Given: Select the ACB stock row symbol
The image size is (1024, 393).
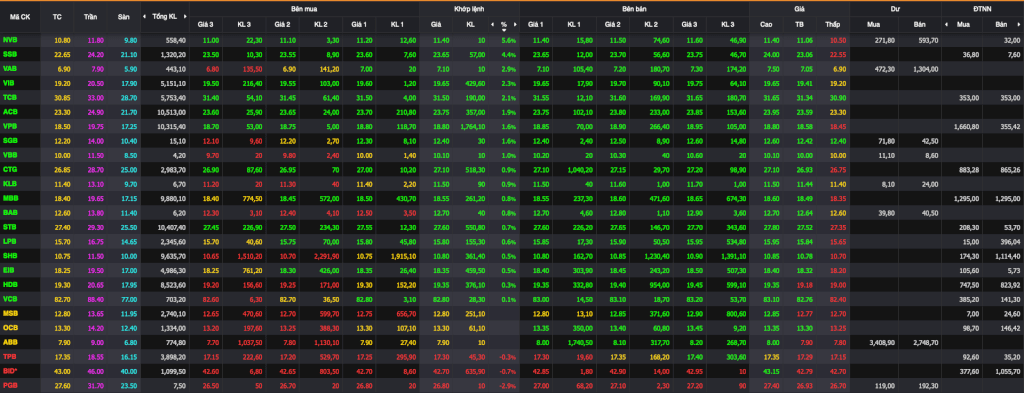Looking at the screenshot, I should point(10,112).
